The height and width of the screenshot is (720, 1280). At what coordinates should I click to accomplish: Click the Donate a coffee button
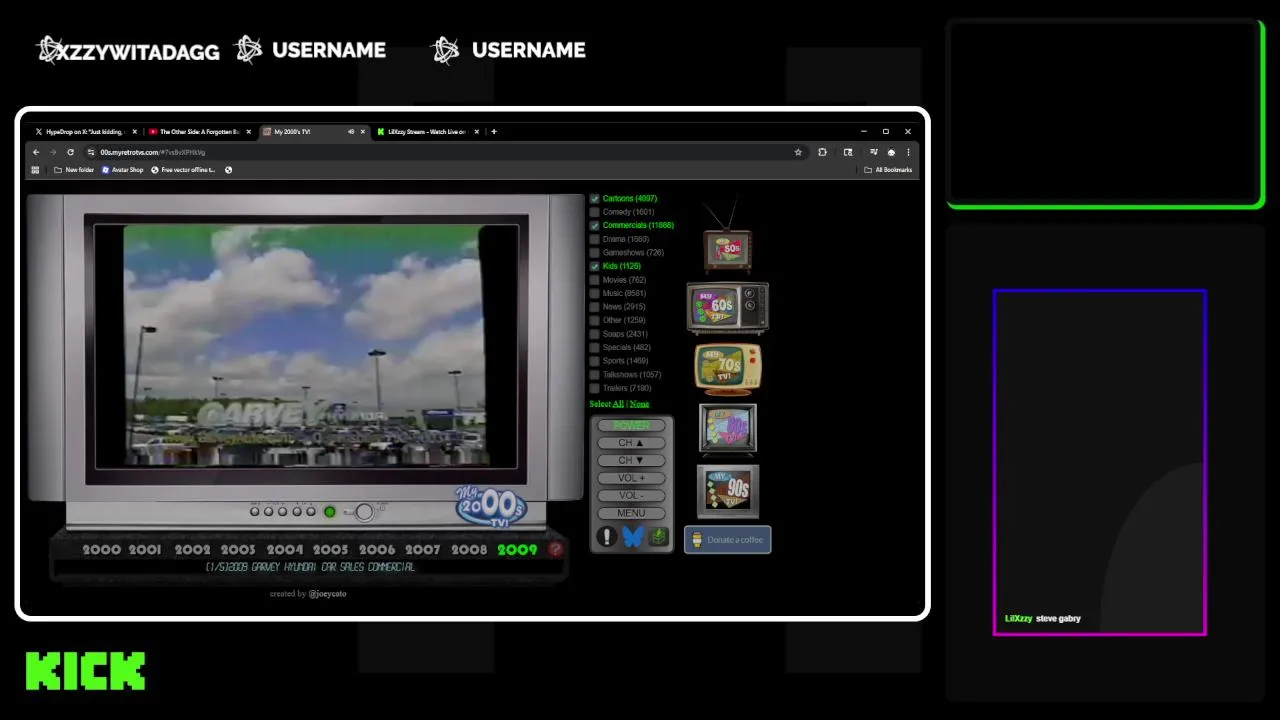coord(727,540)
